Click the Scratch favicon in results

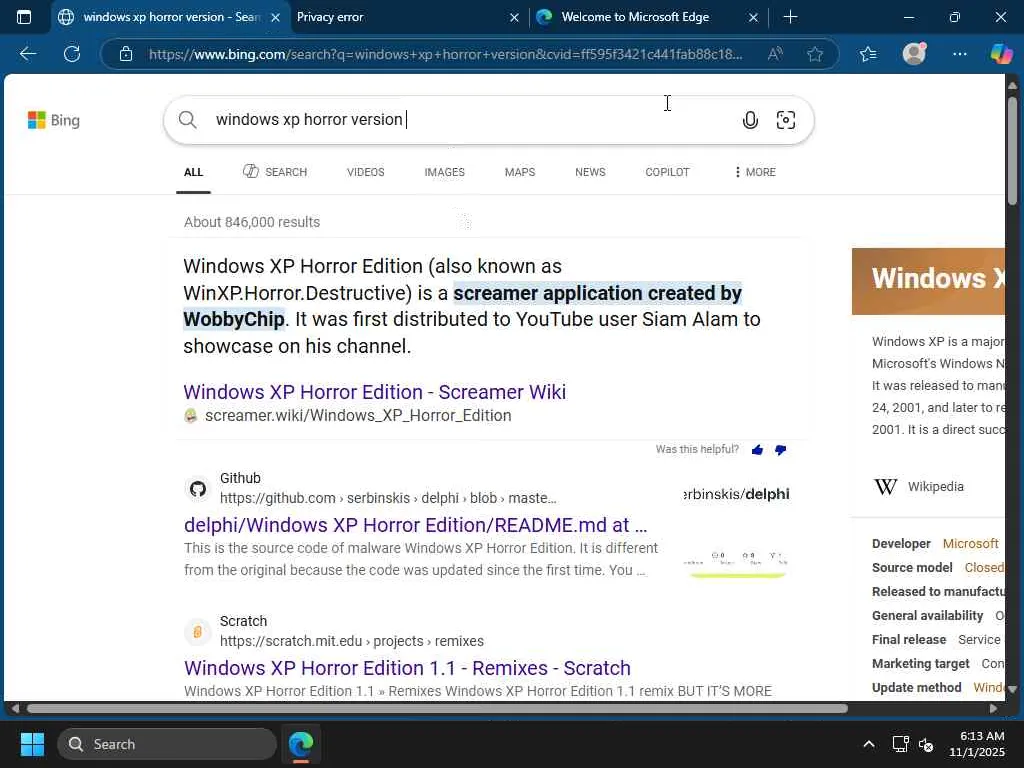point(197,632)
